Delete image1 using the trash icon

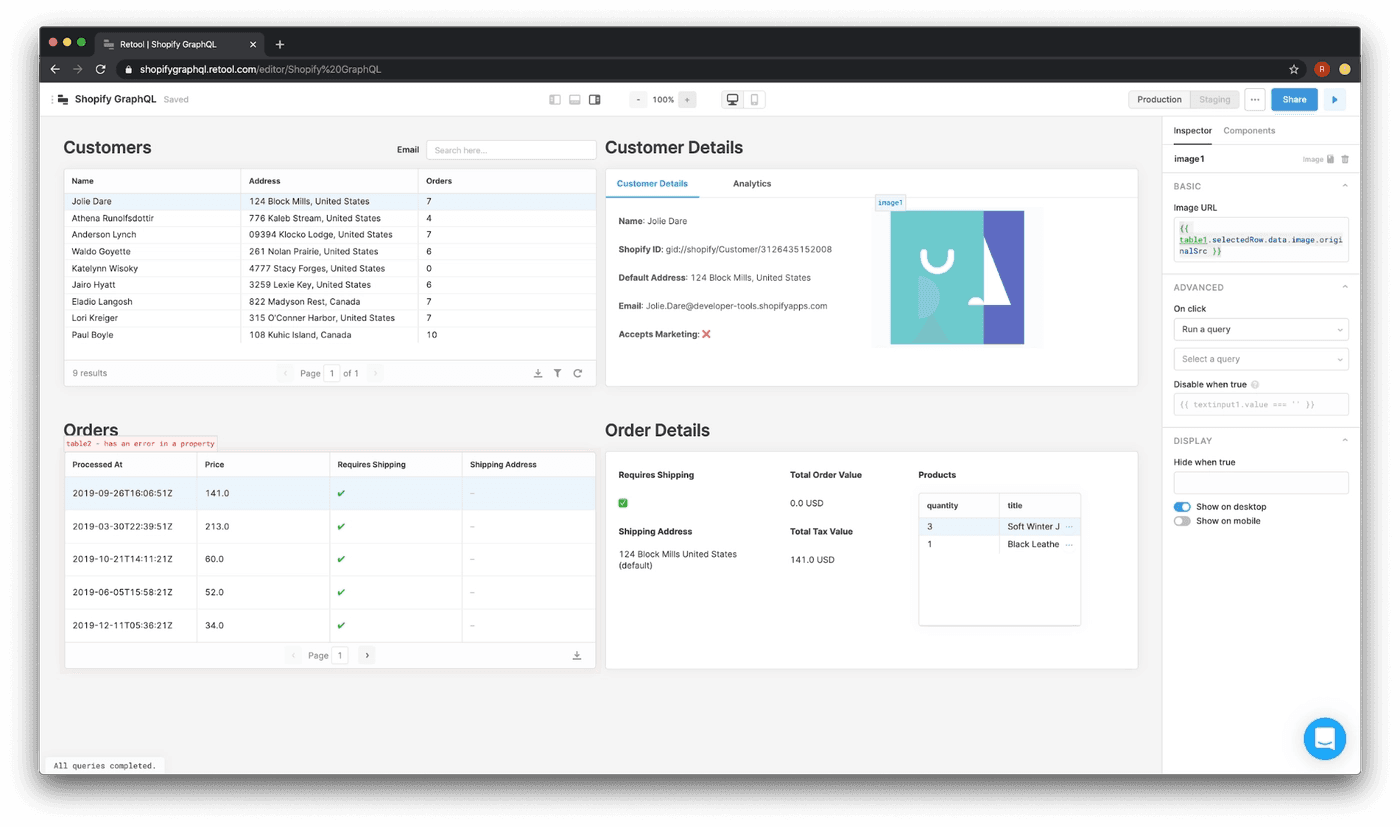pyautogui.click(x=1344, y=159)
